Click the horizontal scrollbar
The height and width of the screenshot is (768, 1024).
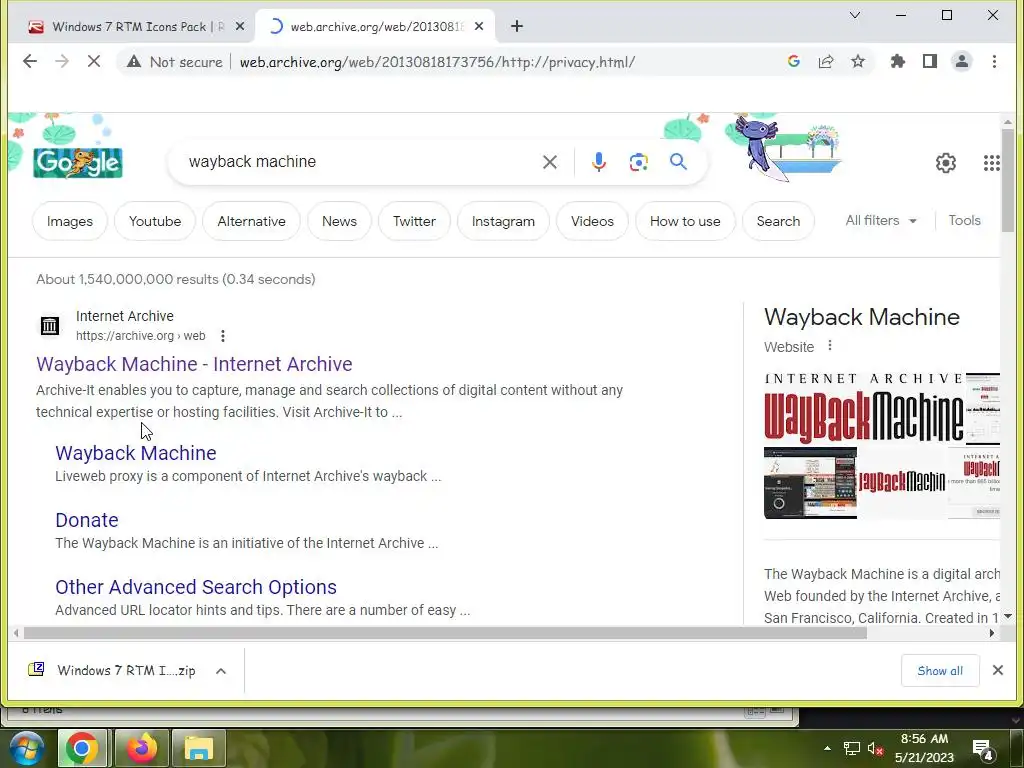444,633
